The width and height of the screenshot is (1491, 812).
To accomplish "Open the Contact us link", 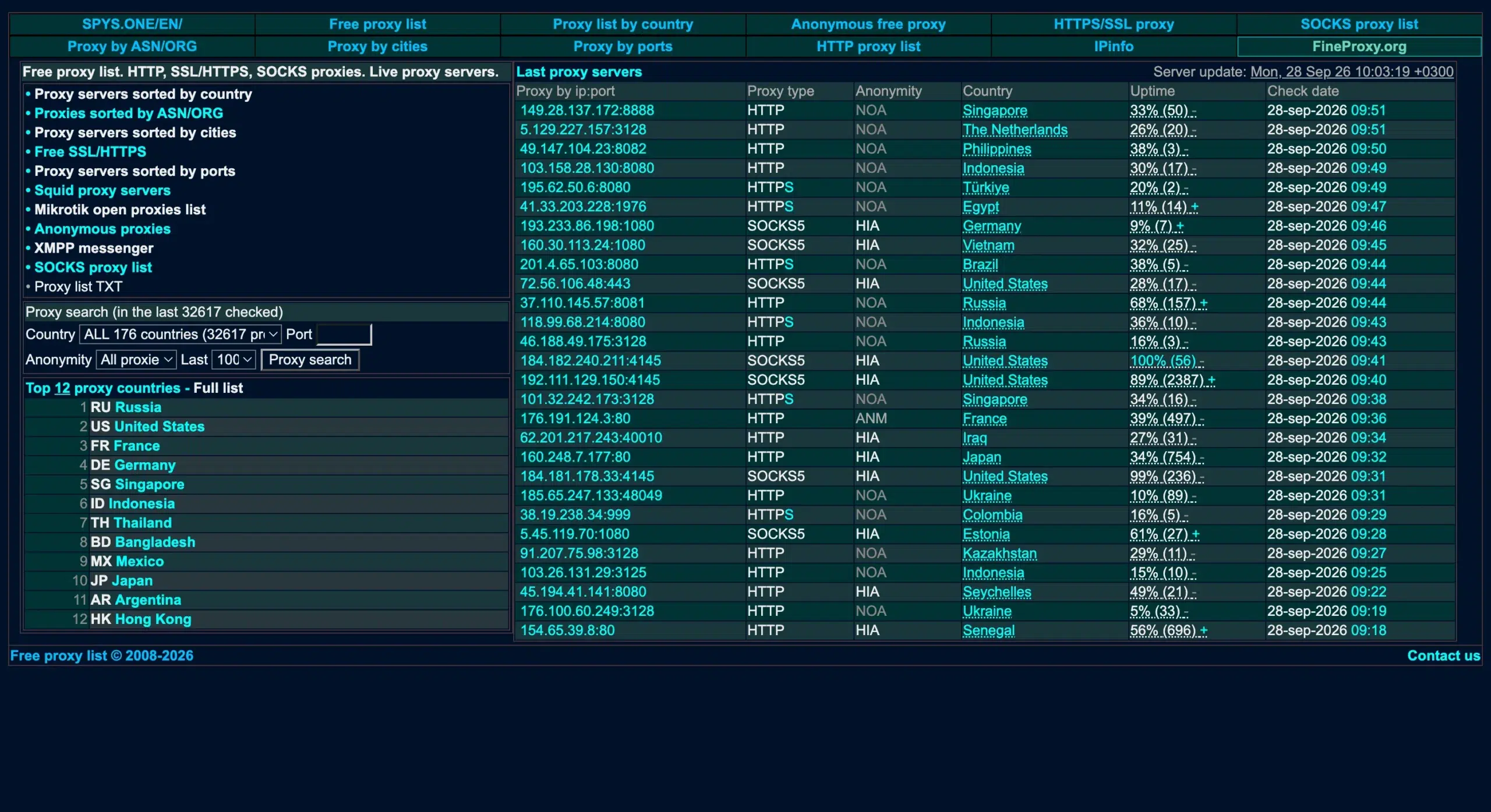I will coord(1443,656).
